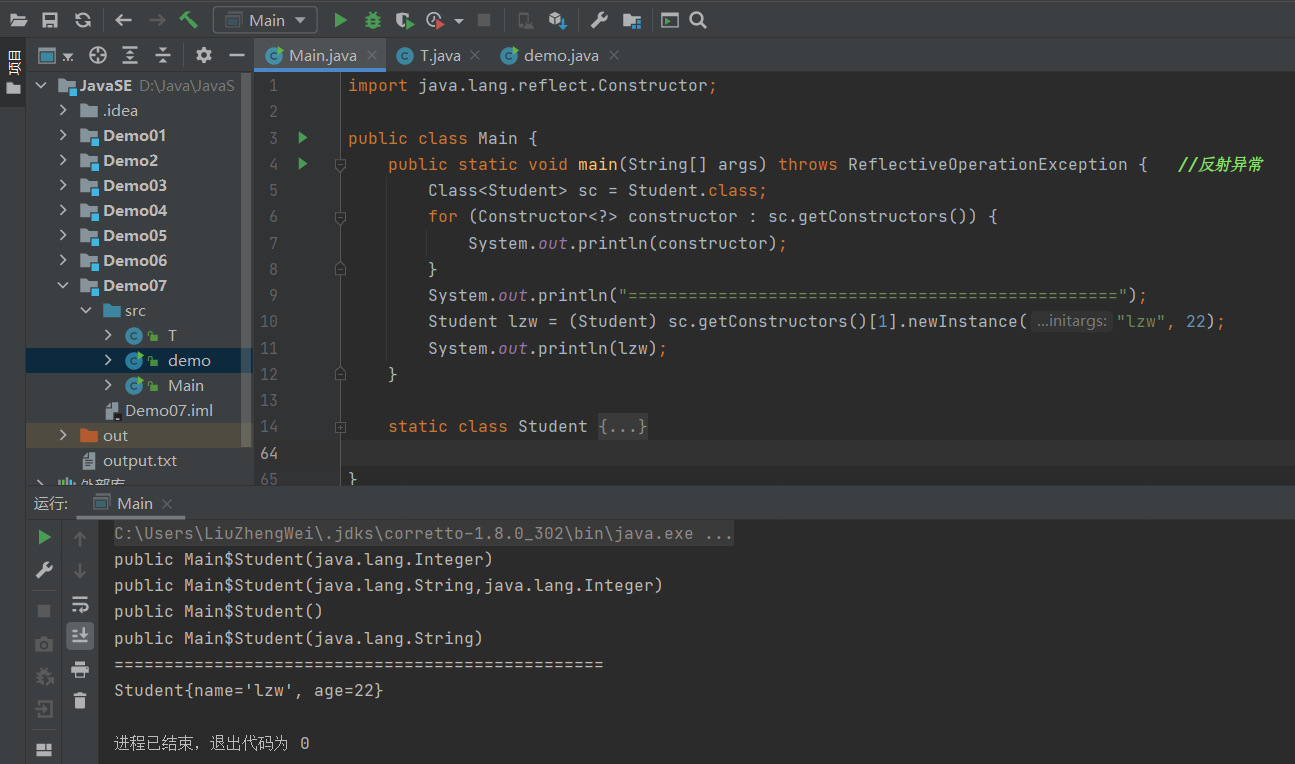Click the Open folder icon in toolbar
Viewport: 1295px width, 764px height.
pos(18,20)
